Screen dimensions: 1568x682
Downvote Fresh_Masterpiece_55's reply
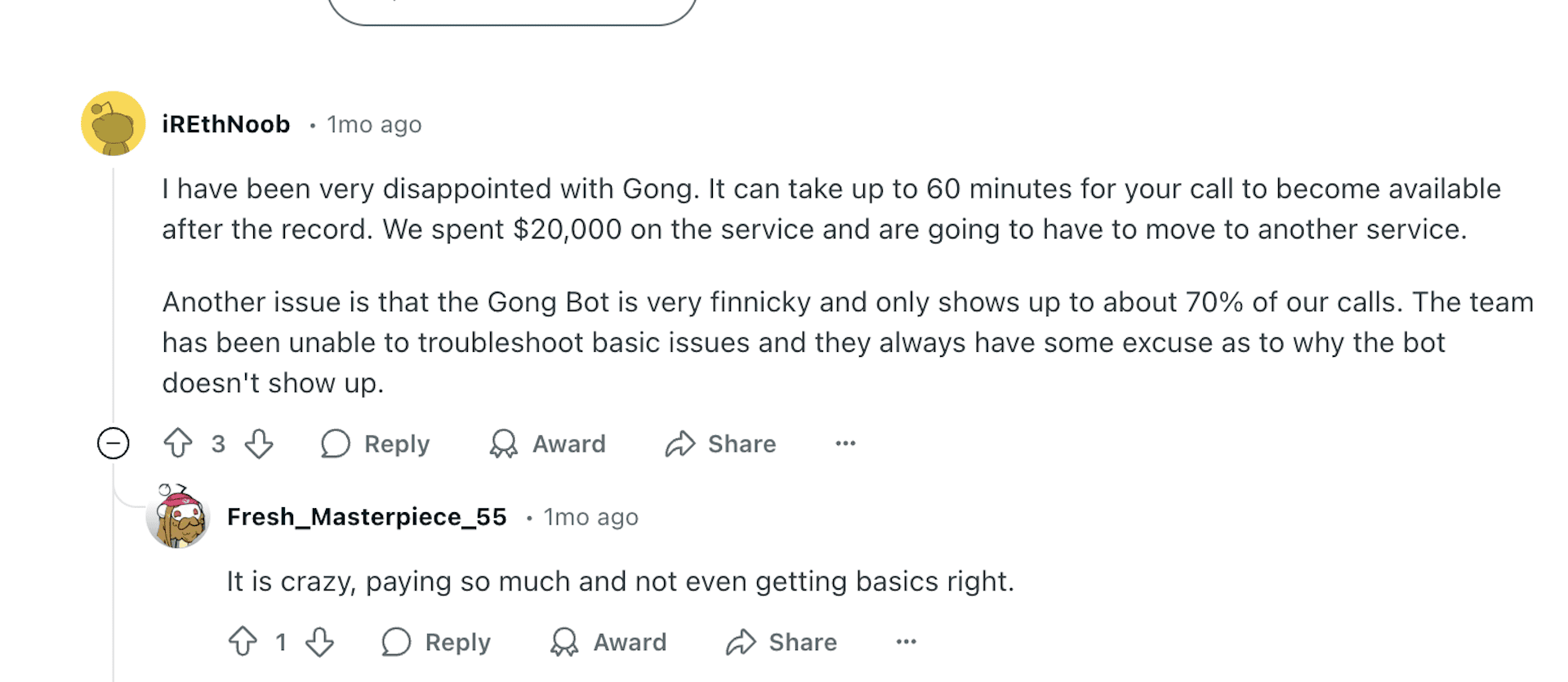(319, 642)
